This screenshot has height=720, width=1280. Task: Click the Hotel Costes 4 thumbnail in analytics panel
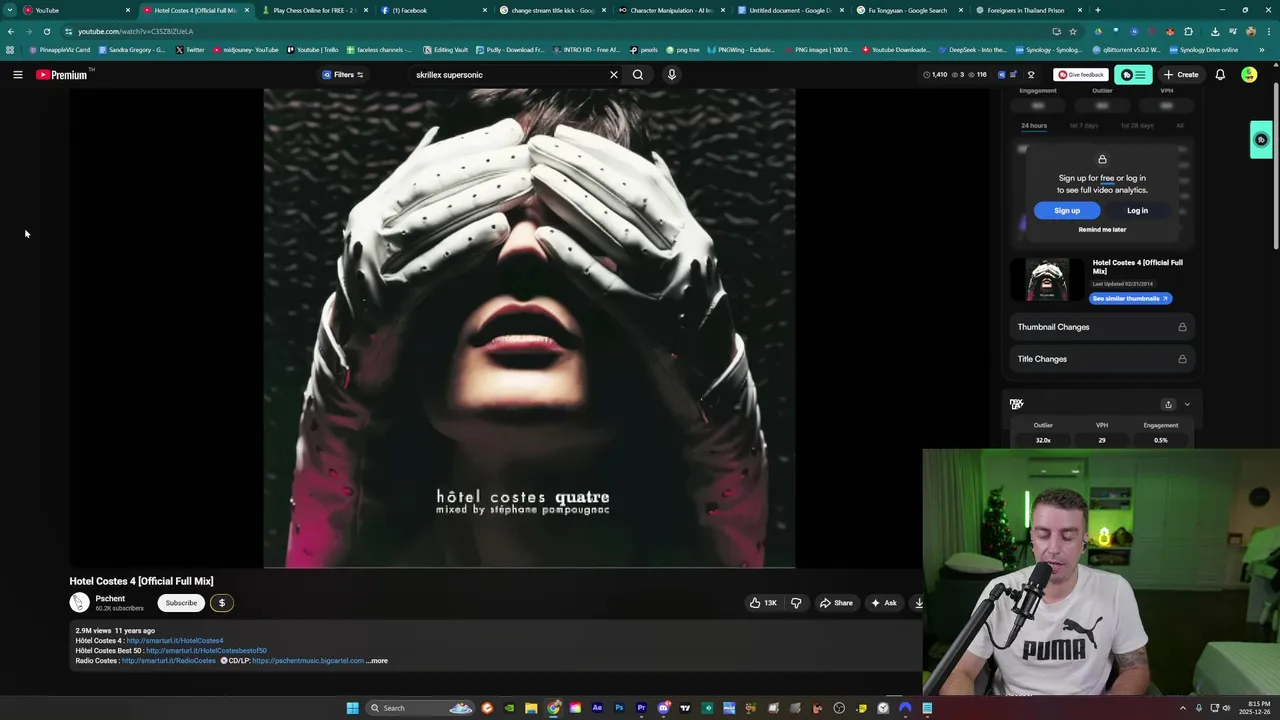tap(1047, 280)
